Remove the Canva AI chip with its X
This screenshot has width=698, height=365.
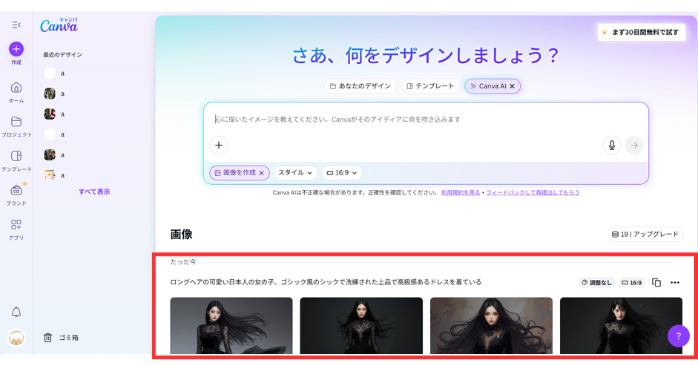[x=512, y=86]
